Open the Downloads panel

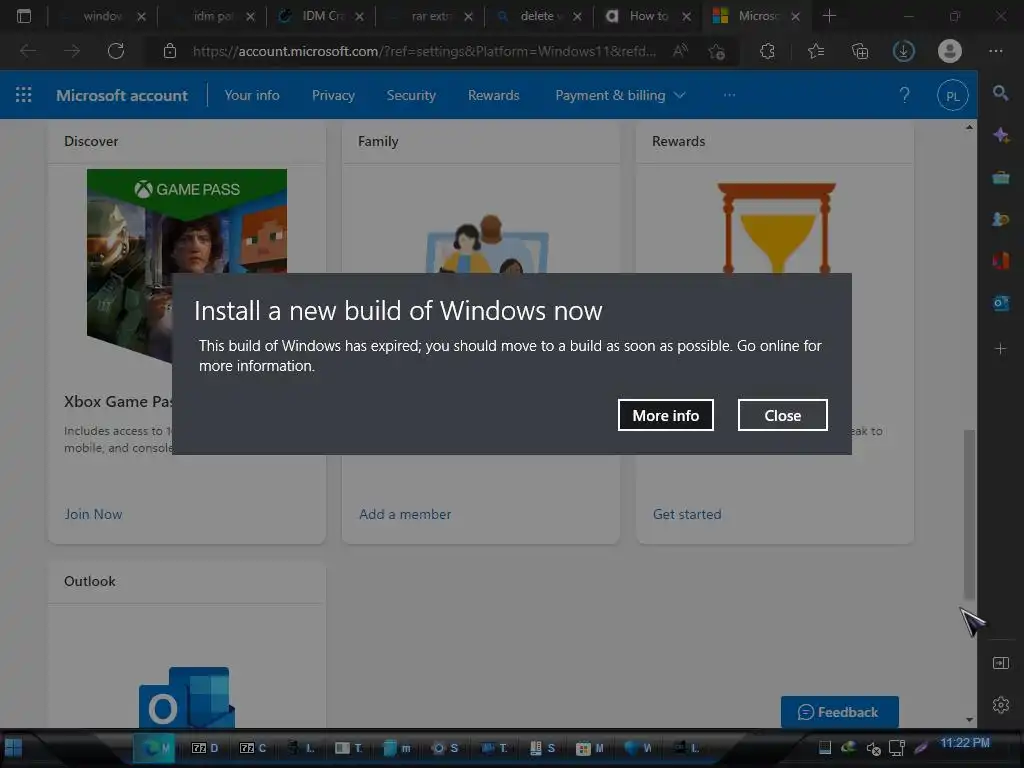coord(904,51)
